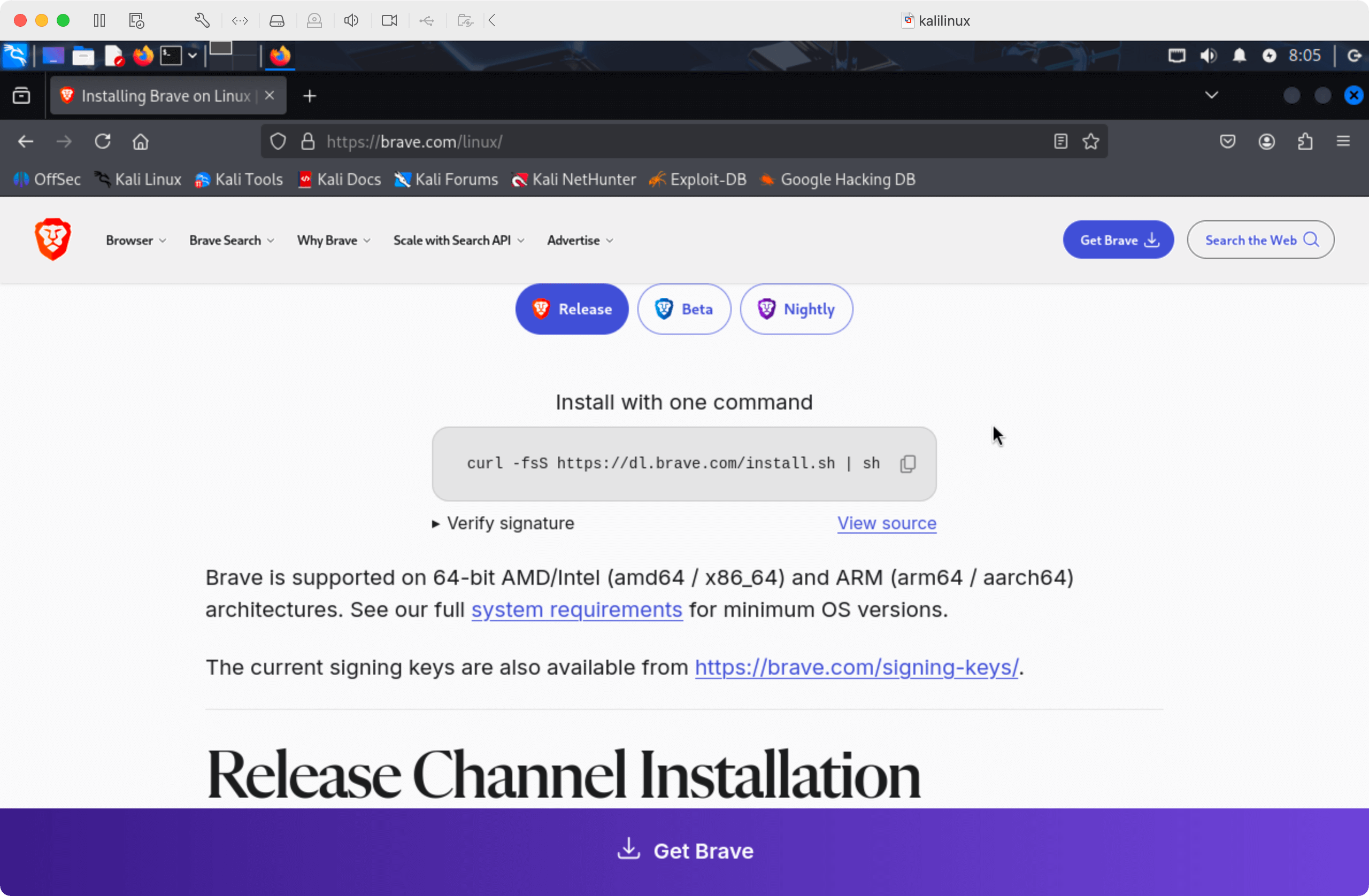The height and width of the screenshot is (896, 1369).
Task: Open the Advertise menu item
Action: pyautogui.click(x=579, y=241)
